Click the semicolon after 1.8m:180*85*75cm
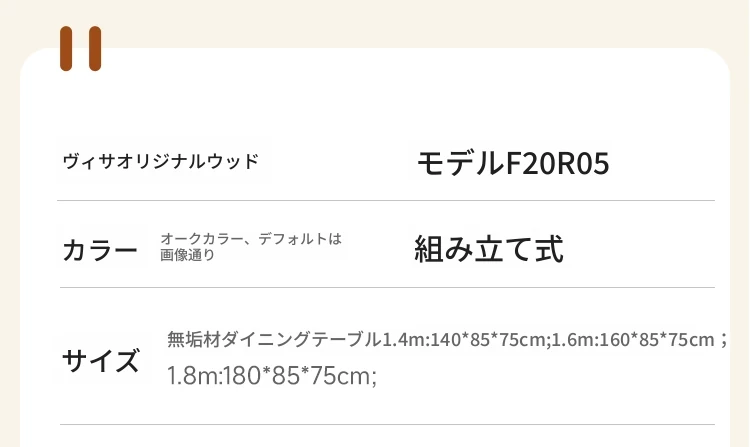Image resolution: width=750 pixels, height=447 pixels. [373, 379]
